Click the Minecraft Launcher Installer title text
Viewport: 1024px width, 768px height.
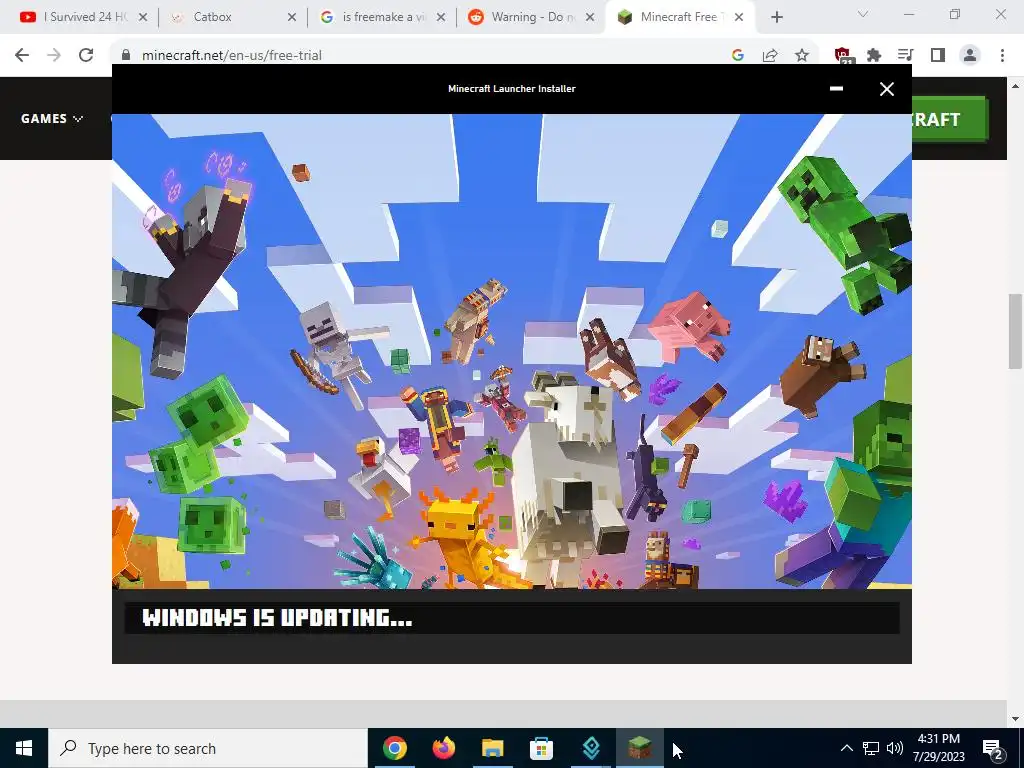511,88
